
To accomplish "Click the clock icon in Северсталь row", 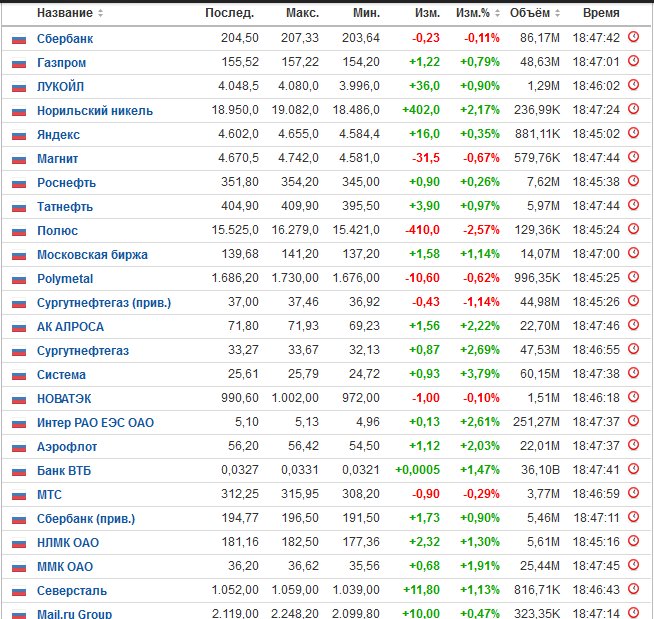I will click(x=633, y=589).
